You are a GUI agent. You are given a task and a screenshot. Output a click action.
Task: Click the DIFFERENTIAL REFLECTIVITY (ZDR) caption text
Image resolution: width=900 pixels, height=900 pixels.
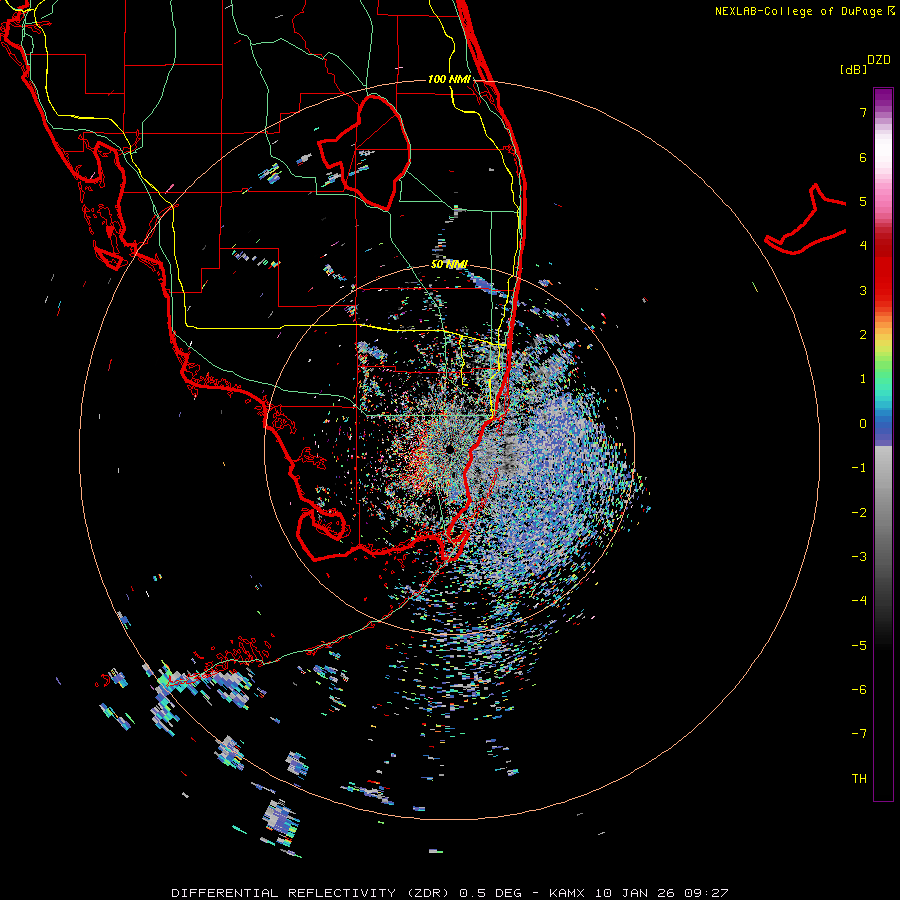click(313, 893)
